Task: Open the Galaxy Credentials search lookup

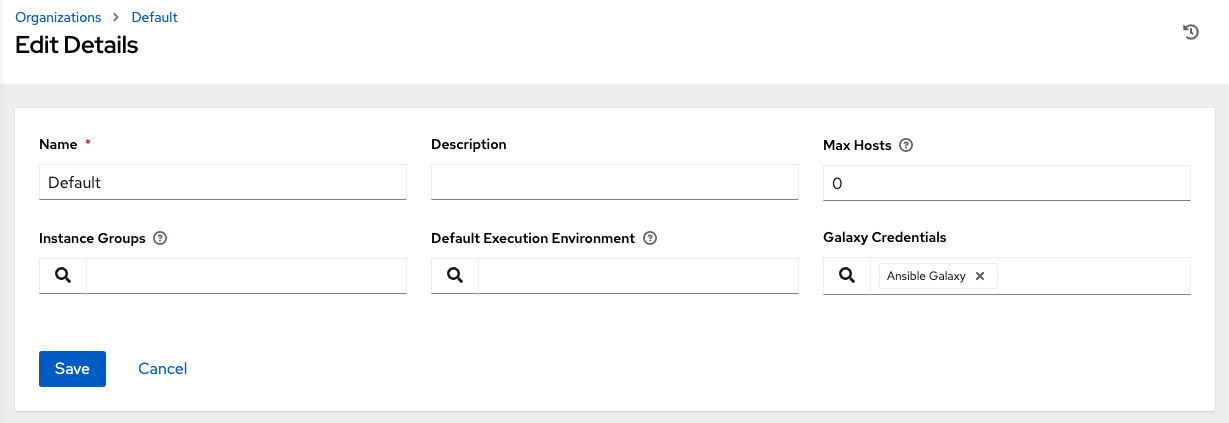Action: tap(847, 276)
